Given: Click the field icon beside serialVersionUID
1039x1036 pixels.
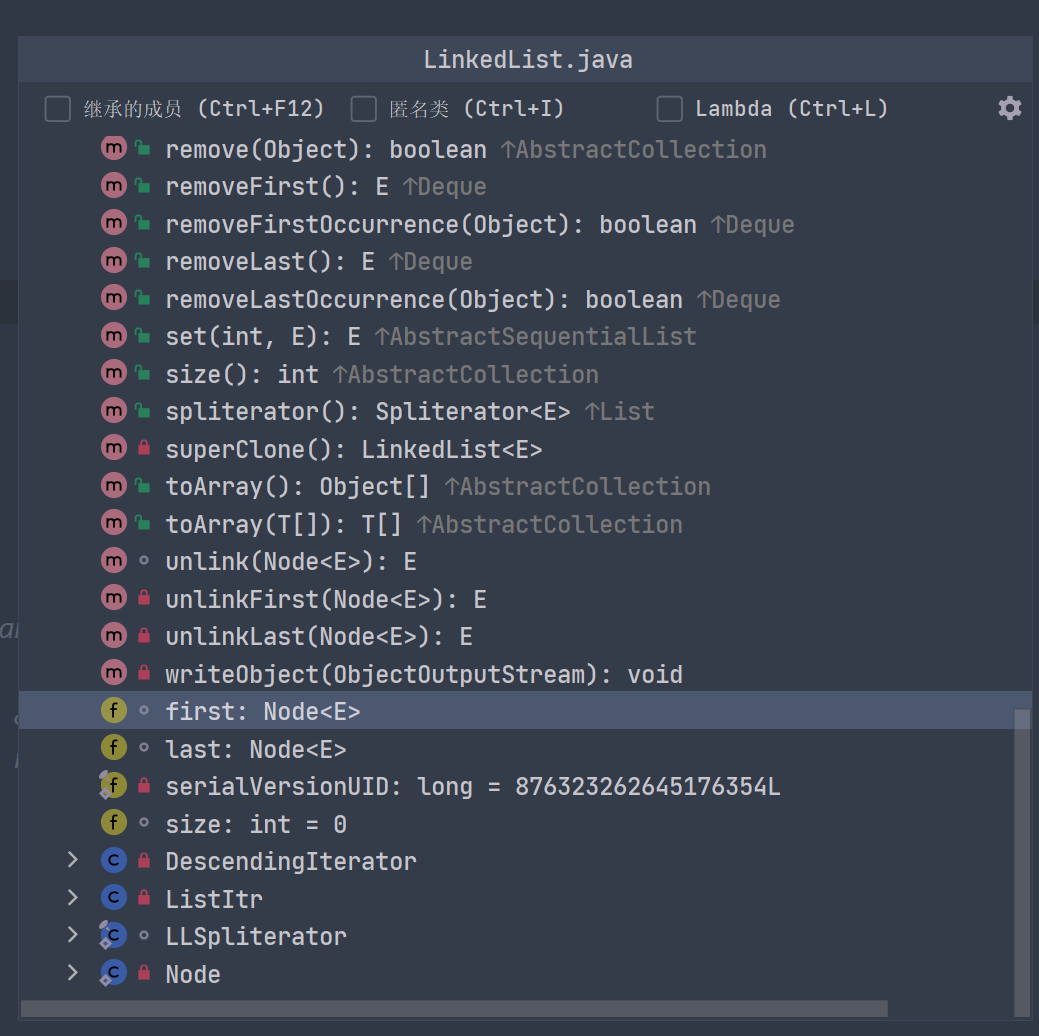Looking at the screenshot, I should [x=114, y=786].
